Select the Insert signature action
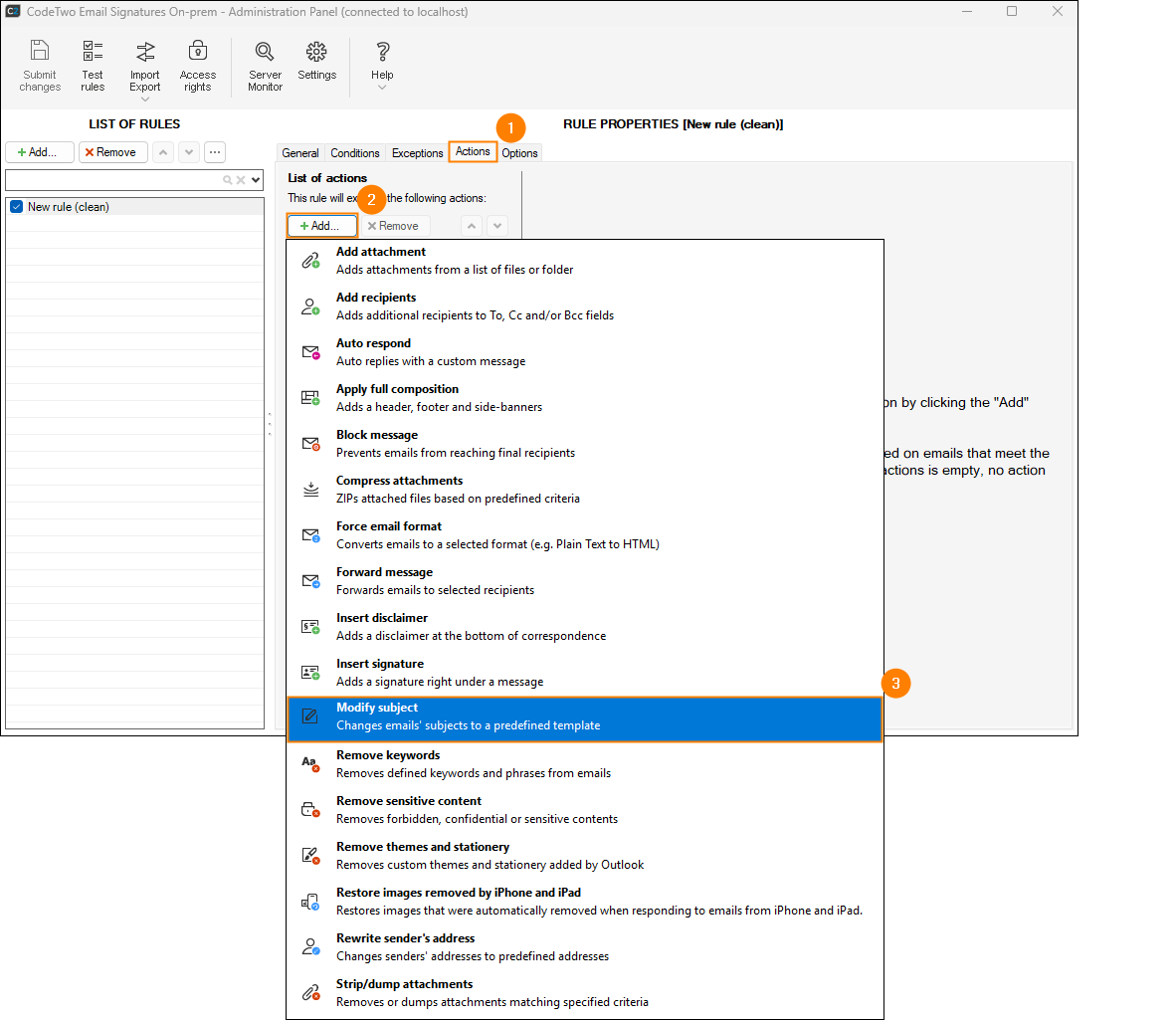The image size is (1176, 1021). point(584,673)
